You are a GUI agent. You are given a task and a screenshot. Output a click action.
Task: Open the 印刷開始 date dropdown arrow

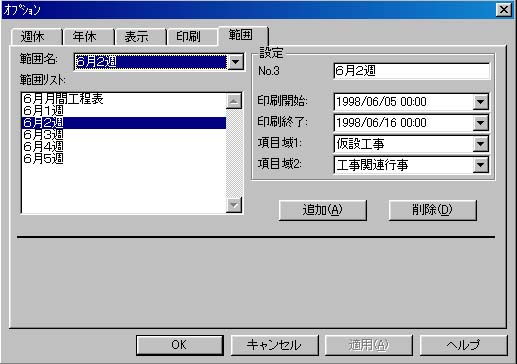[x=480, y=102]
